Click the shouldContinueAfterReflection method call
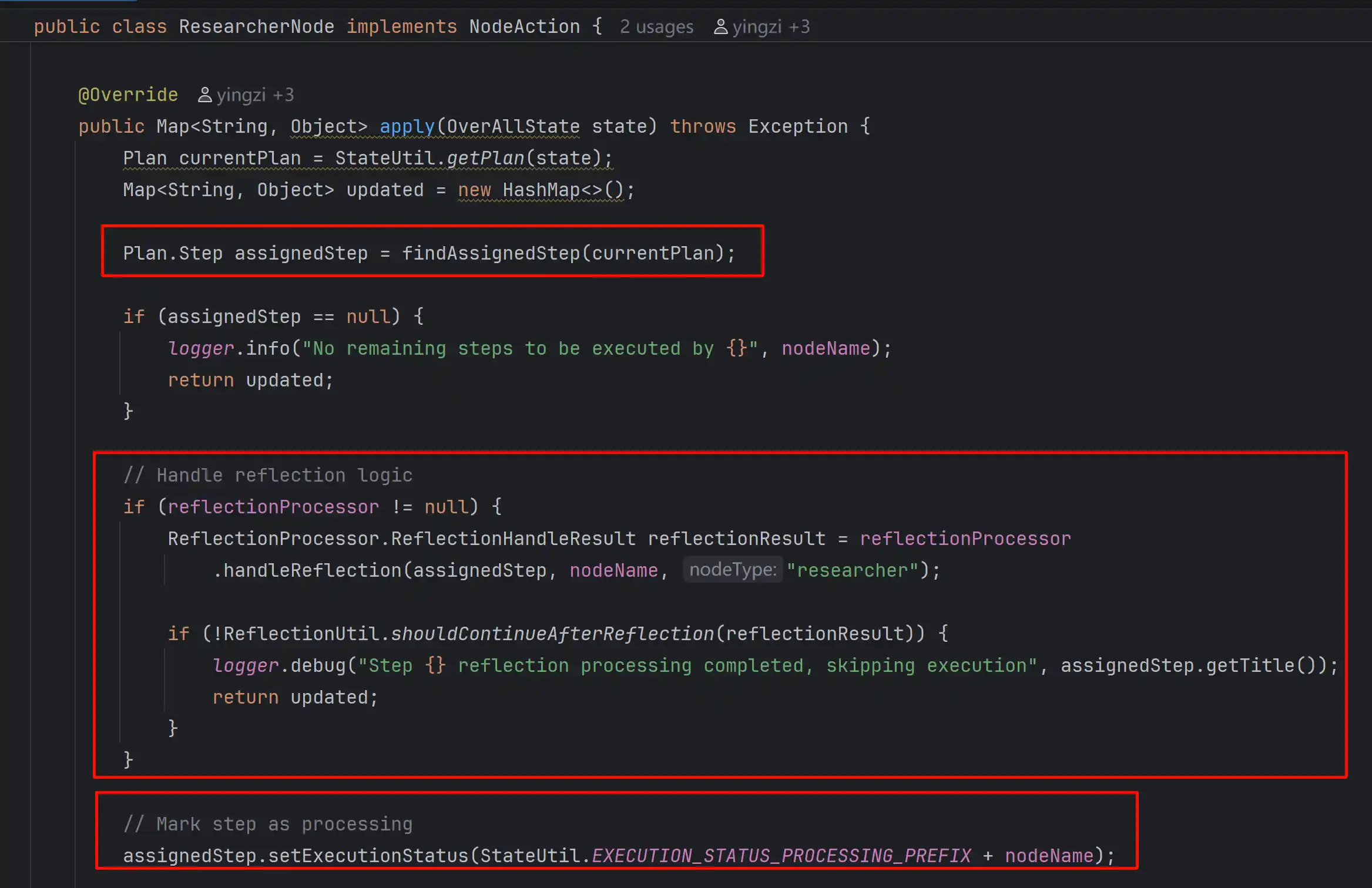1372x888 pixels. pyautogui.click(x=552, y=634)
